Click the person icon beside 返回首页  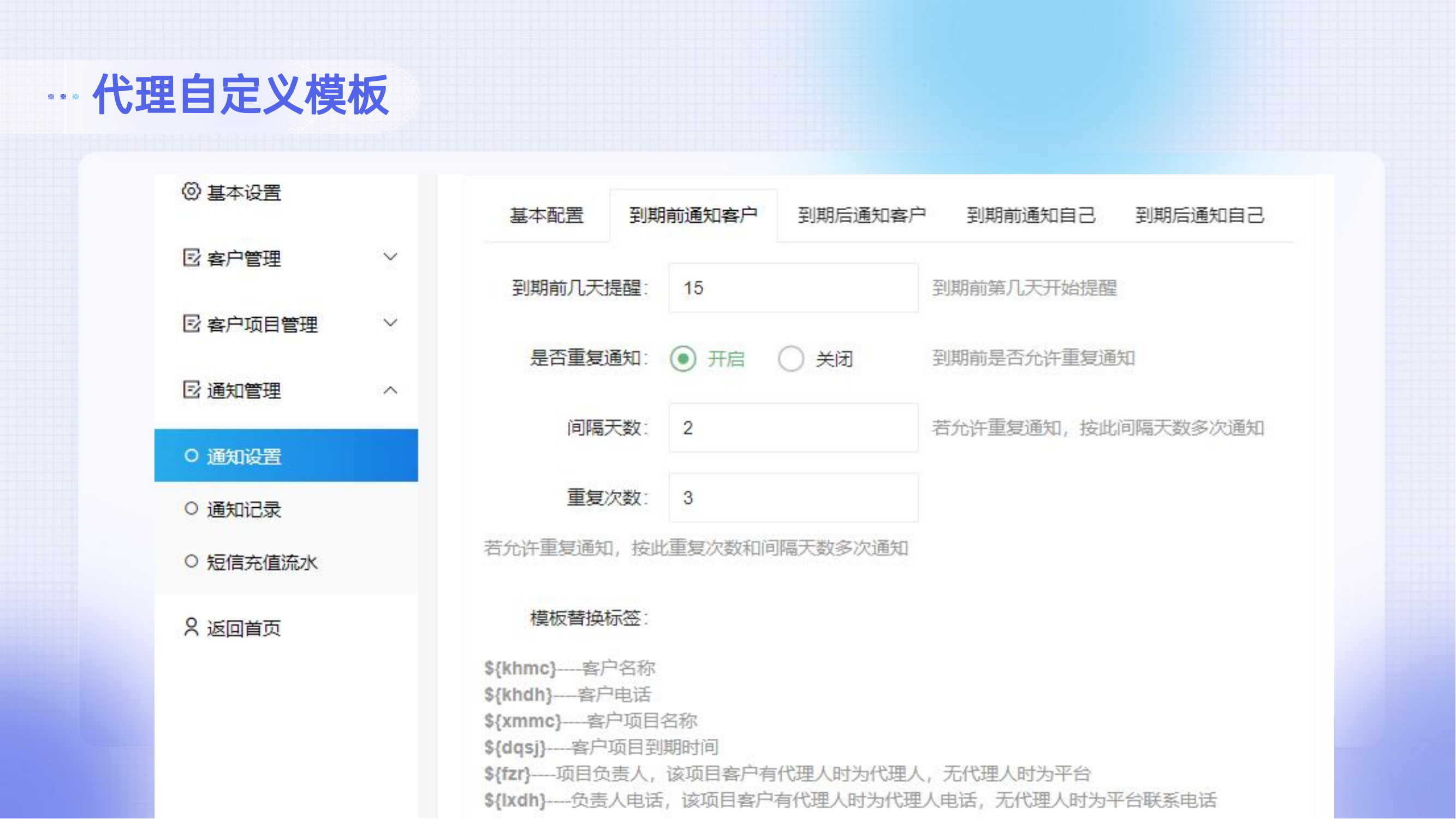tap(191, 627)
